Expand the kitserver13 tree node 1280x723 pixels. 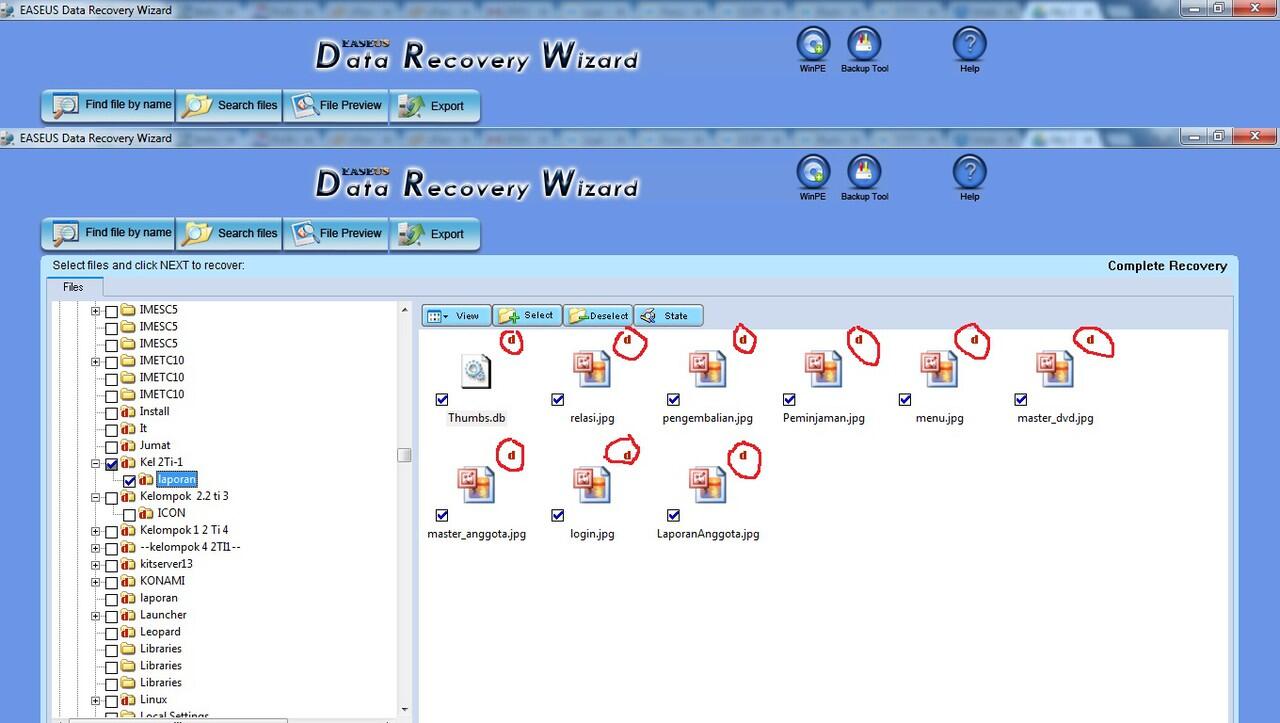(96, 565)
